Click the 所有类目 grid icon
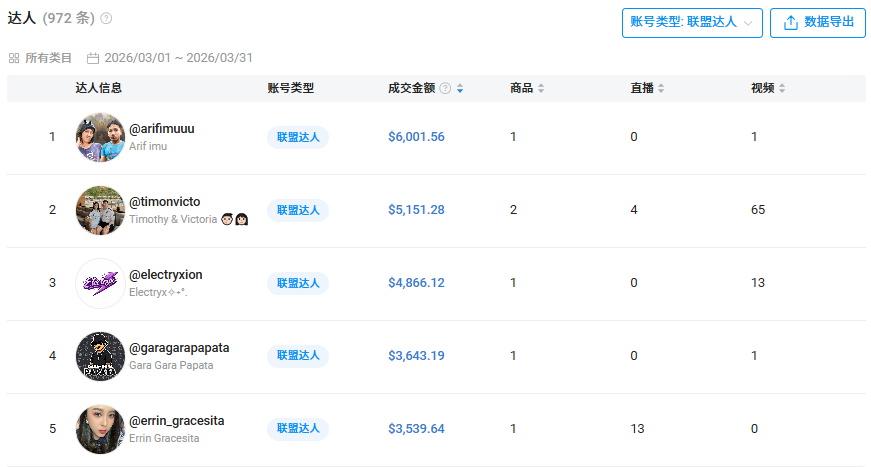The width and height of the screenshot is (871, 467). click(x=14, y=58)
